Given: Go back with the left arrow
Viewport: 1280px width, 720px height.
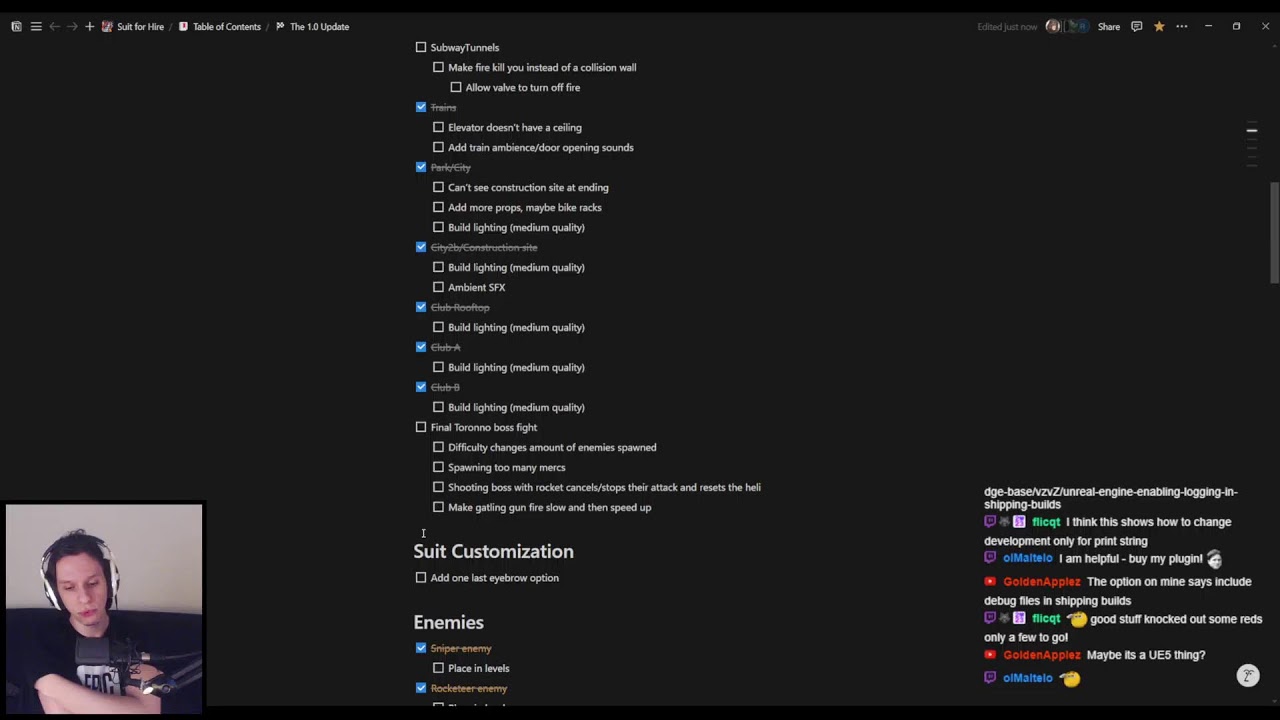Looking at the screenshot, I should (x=54, y=27).
